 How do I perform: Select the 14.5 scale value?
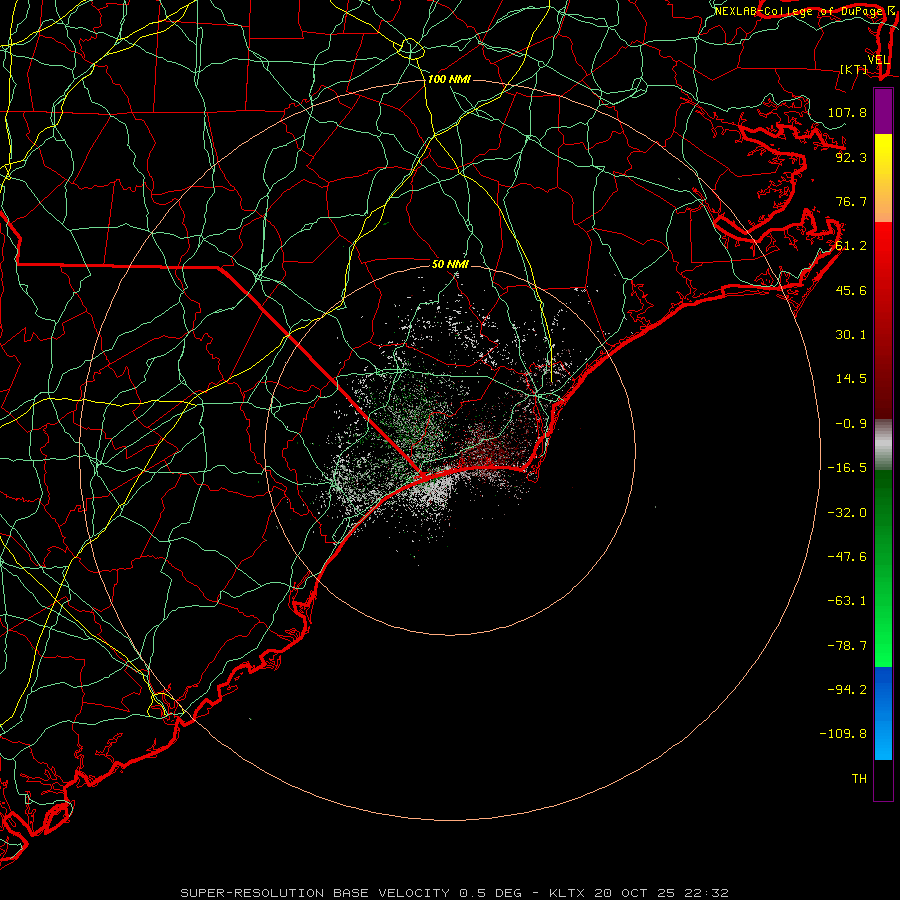click(x=851, y=379)
